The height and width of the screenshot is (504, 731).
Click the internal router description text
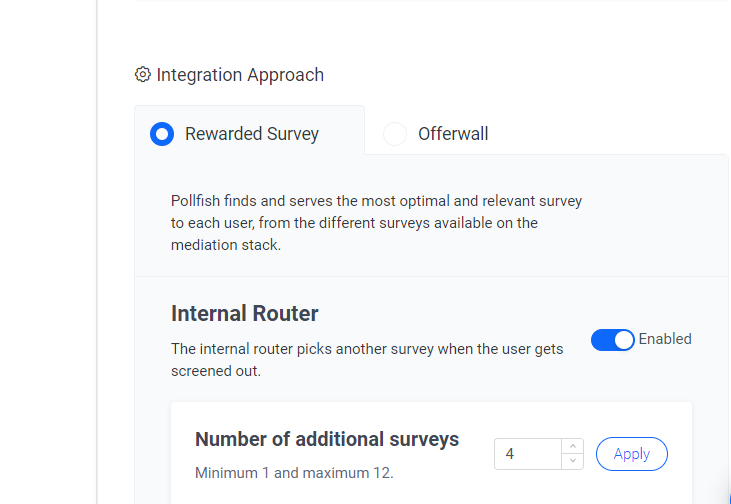click(367, 359)
